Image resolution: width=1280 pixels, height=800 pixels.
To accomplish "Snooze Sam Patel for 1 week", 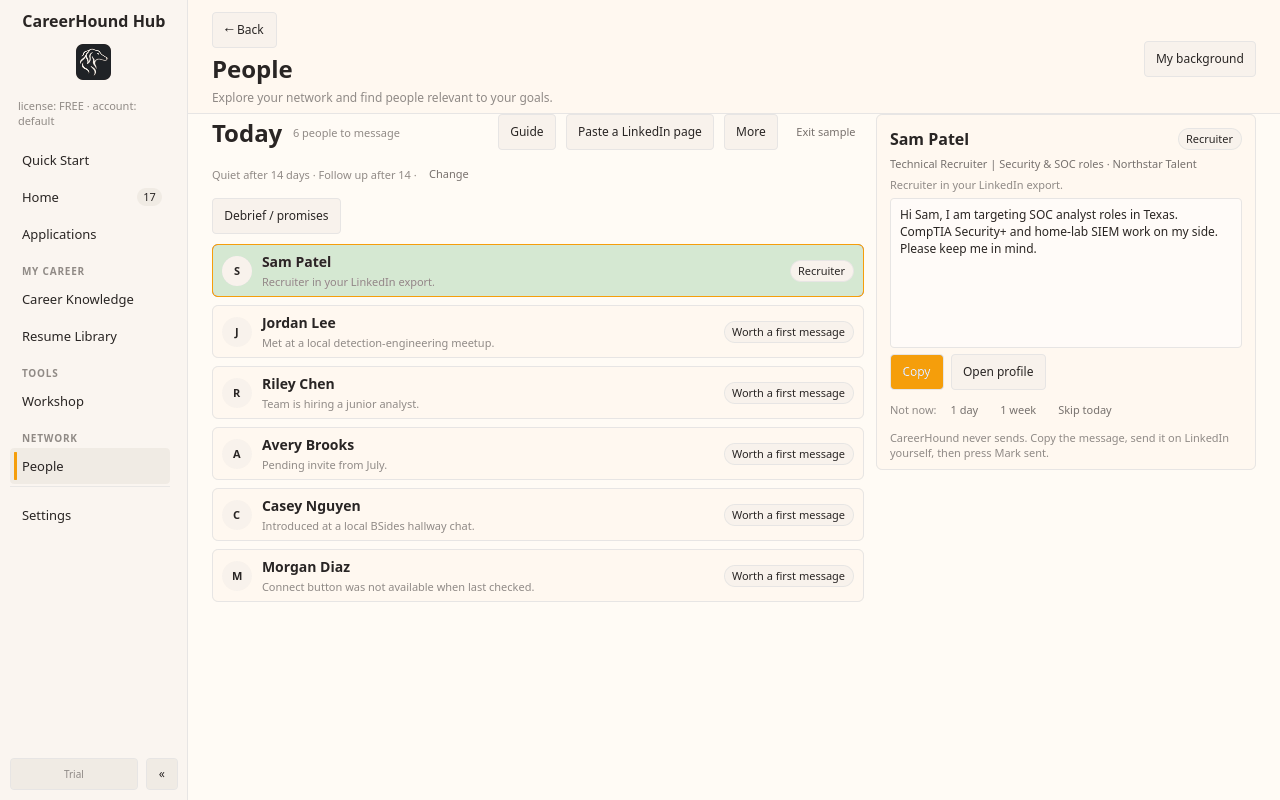I will click(x=1018, y=410).
